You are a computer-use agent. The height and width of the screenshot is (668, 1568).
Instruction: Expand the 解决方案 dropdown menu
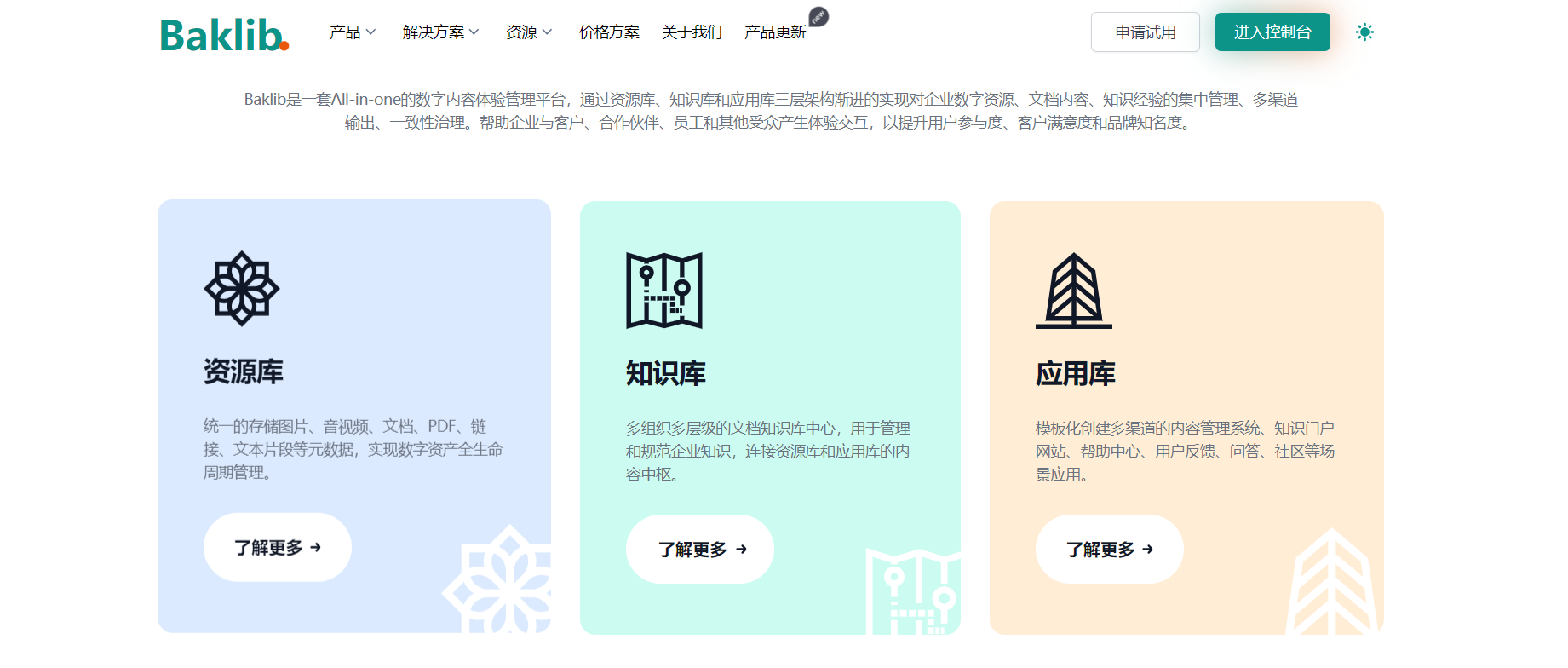pyautogui.click(x=440, y=32)
